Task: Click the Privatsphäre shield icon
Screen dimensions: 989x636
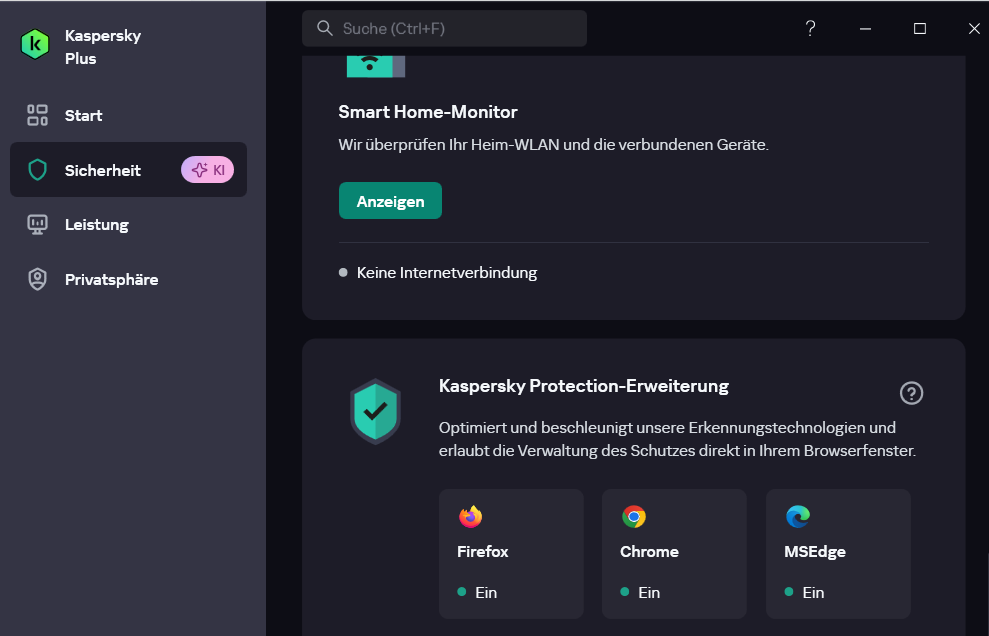Action: 37,279
